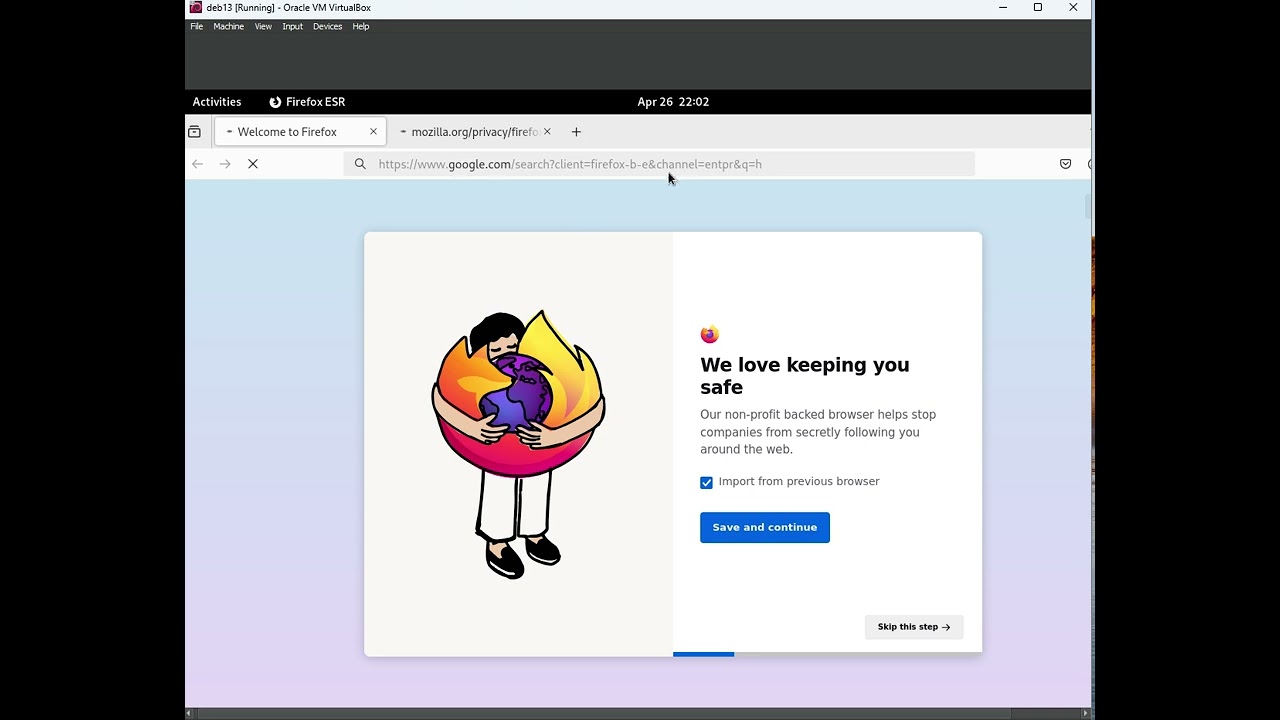Click Save and continue button
The image size is (1280, 720).
click(x=765, y=527)
